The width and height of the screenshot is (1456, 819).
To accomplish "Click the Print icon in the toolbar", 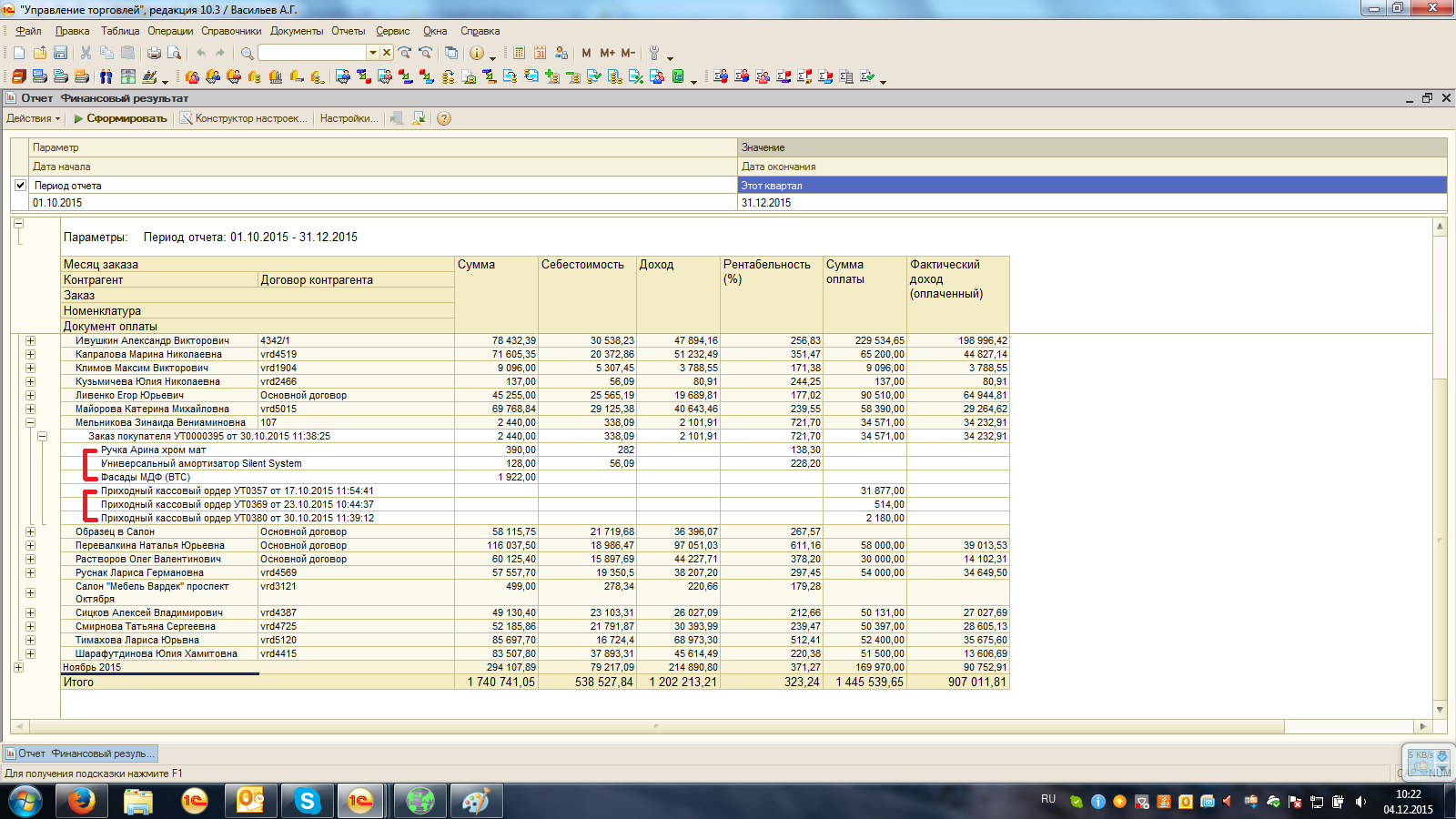I will pyautogui.click(x=154, y=53).
